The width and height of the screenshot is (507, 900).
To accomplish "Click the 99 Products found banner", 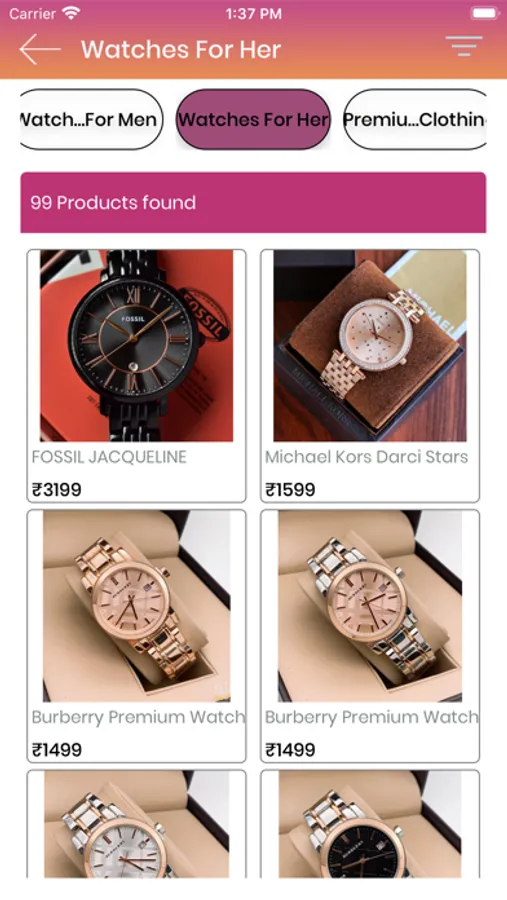I will [253, 203].
